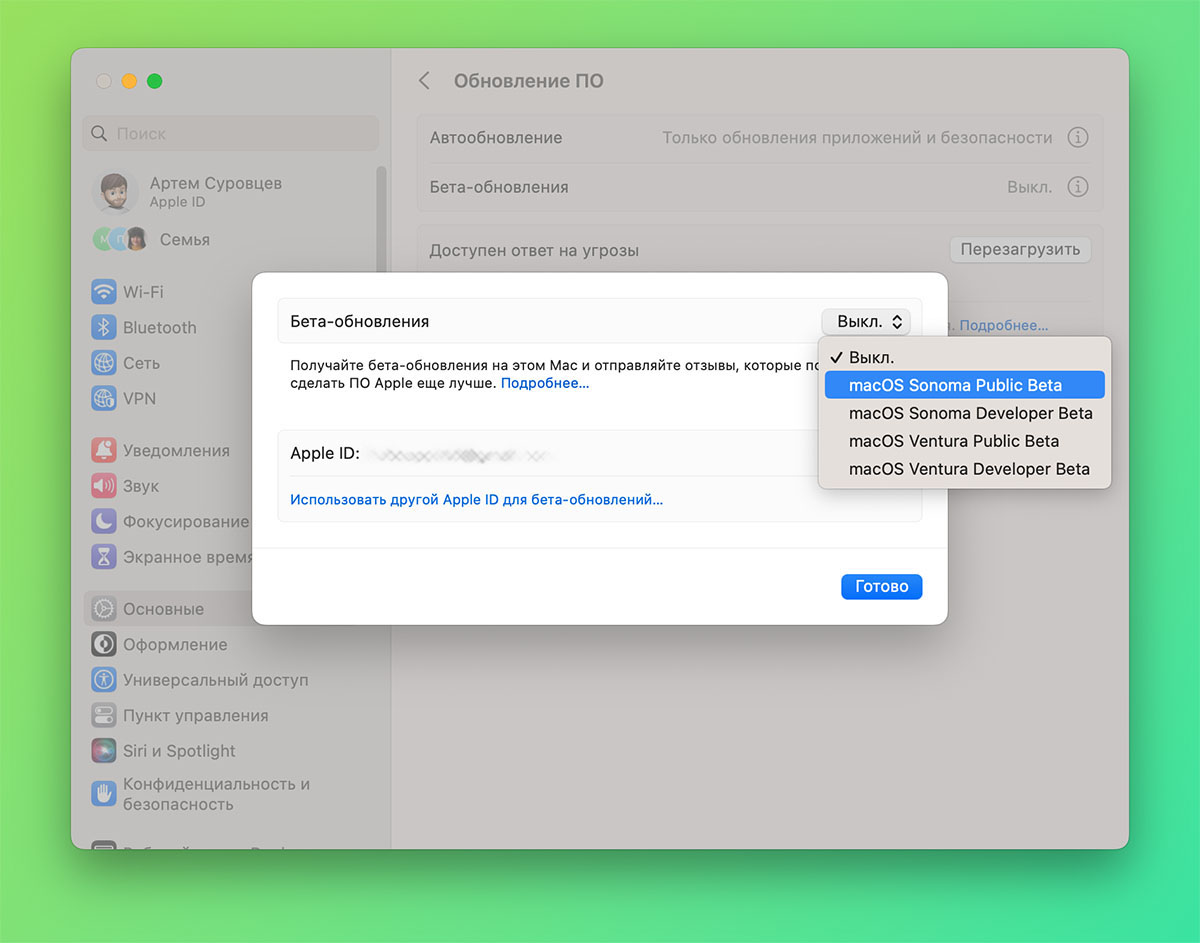
Task: Open Wi-Fi settings icon
Action: click(104, 292)
